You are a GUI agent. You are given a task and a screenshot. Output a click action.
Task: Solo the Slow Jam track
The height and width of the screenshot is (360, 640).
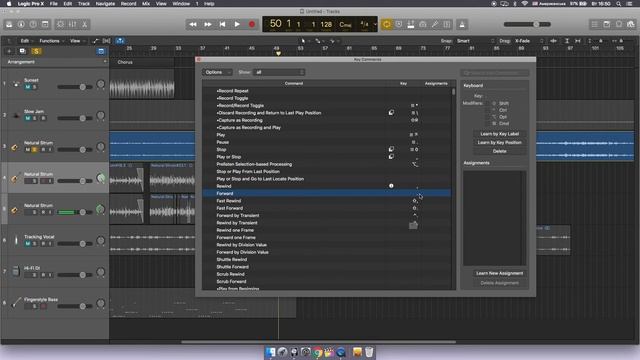pos(35,118)
